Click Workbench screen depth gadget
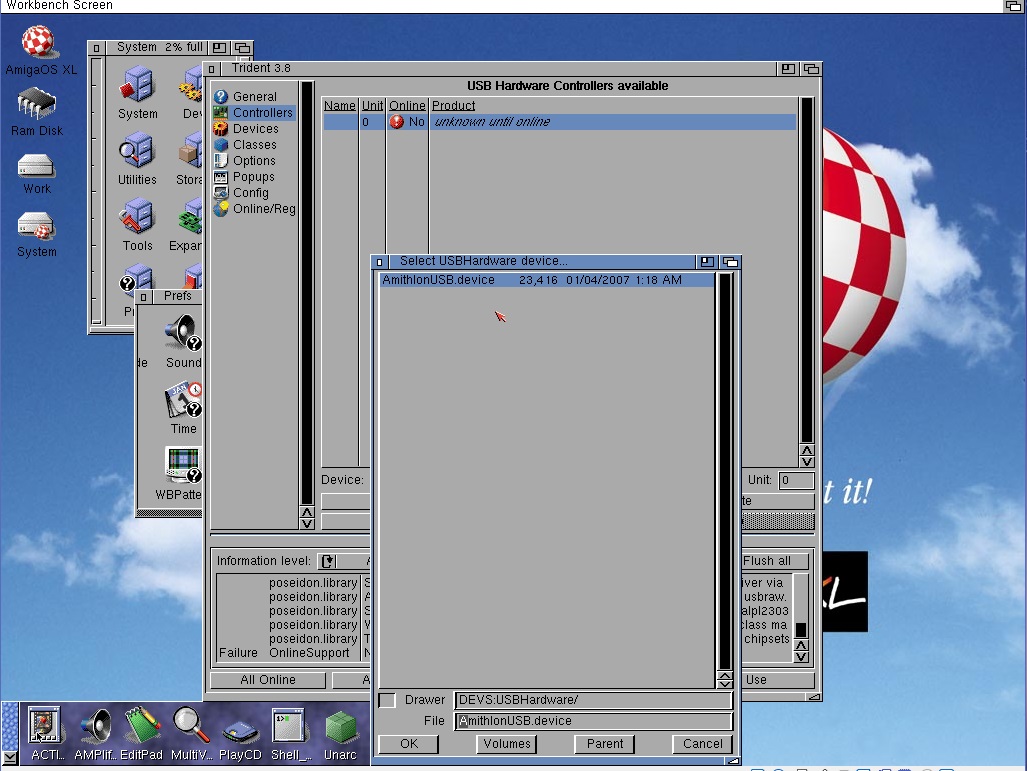This screenshot has width=1027, height=771. (x=1013, y=6)
